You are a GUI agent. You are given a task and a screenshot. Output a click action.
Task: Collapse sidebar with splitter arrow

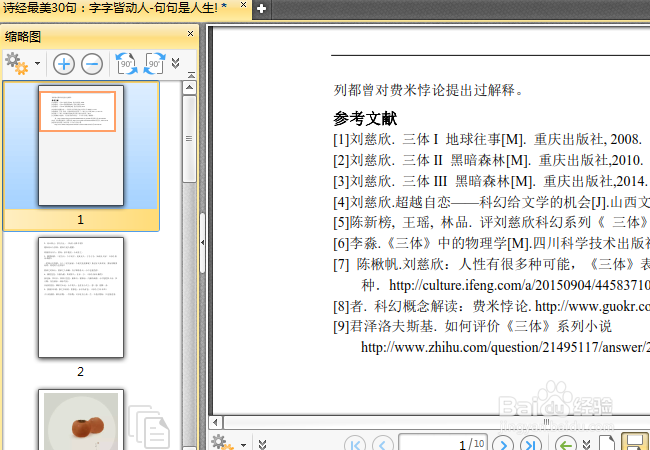[x=202, y=242]
